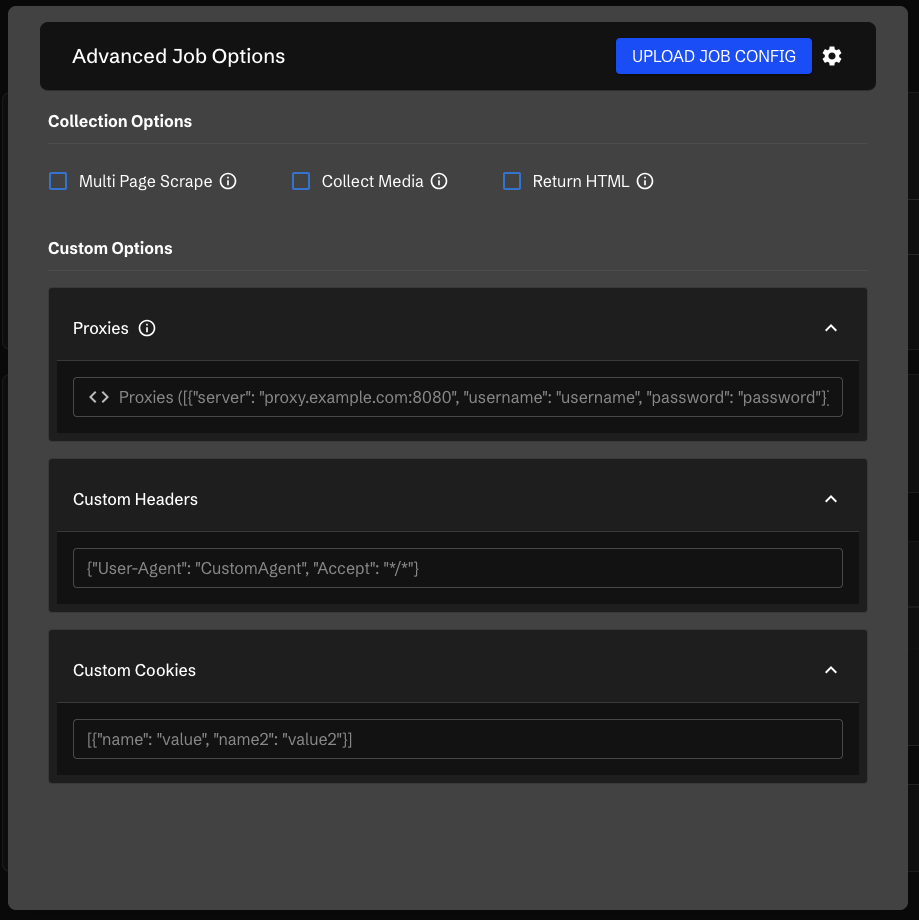Check the Return HTML checkbox
The width and height of the screenshot is (919, 920).
512,181
